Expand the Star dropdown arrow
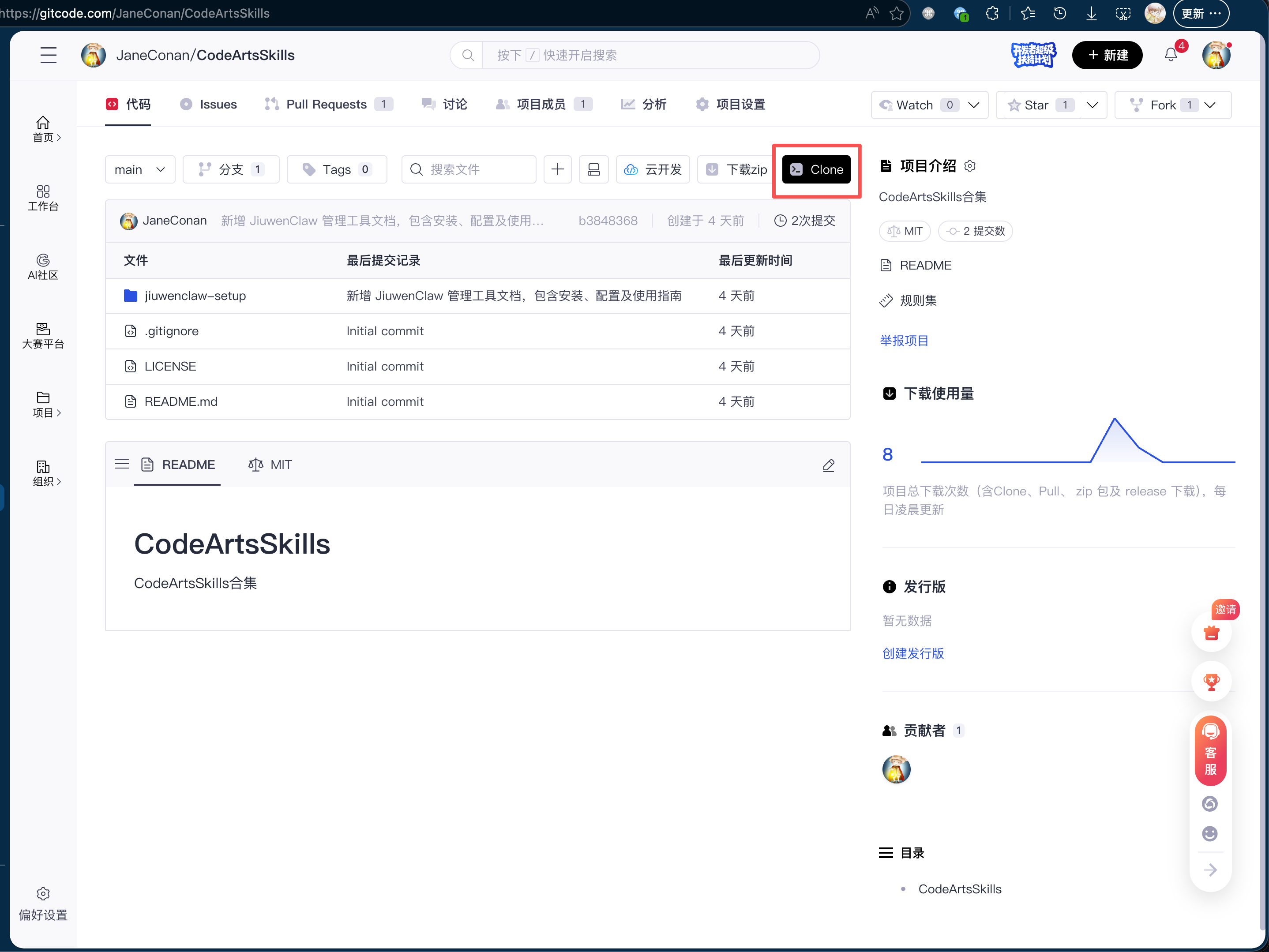 (x=1093, y=105)
